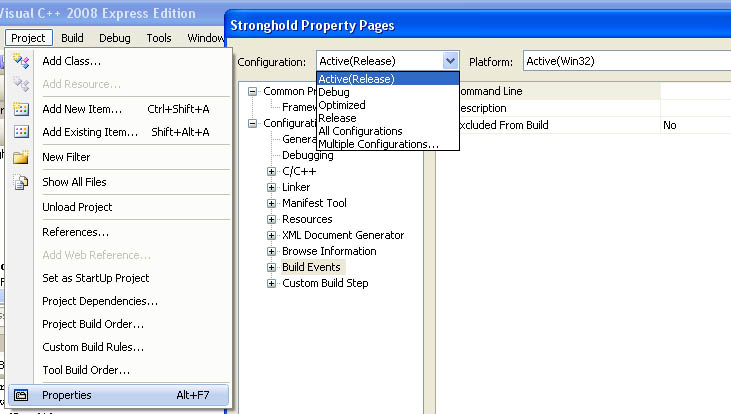
Task: Select Debugging in property tree
Action: 308,155
